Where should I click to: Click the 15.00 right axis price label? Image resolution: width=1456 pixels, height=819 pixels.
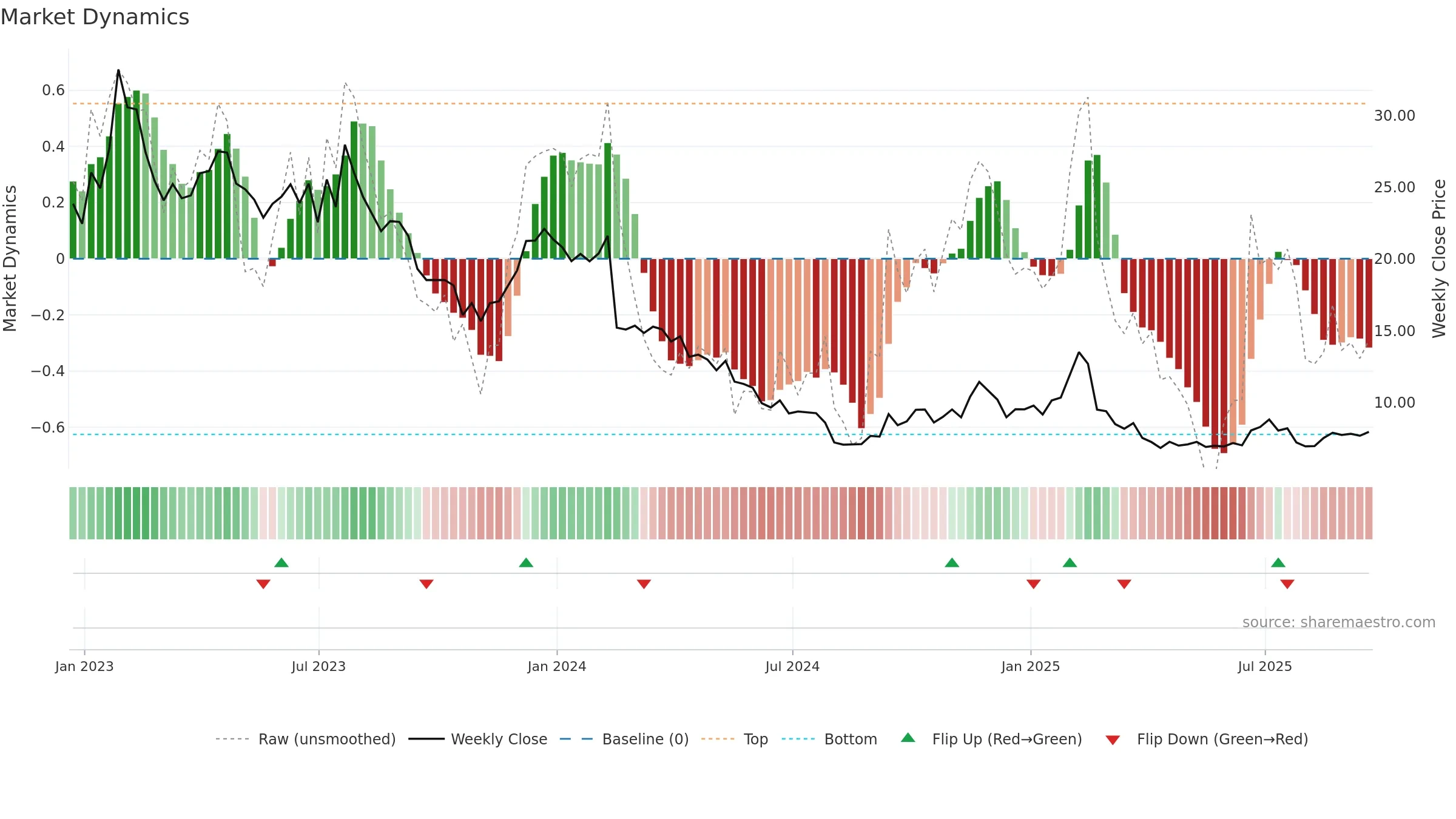1395,331
